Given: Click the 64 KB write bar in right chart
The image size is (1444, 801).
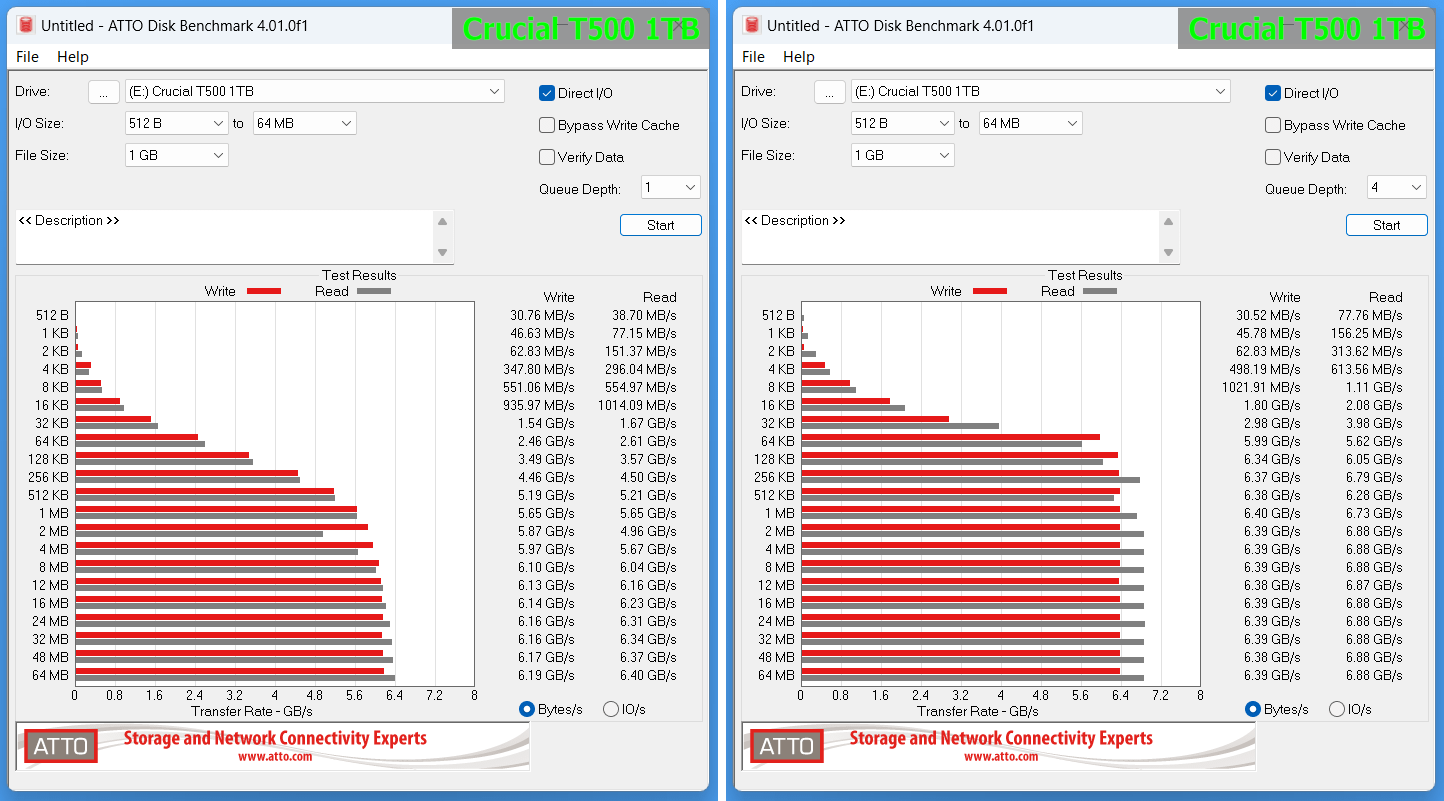Looking at the screenshot, I should [951, 437].
